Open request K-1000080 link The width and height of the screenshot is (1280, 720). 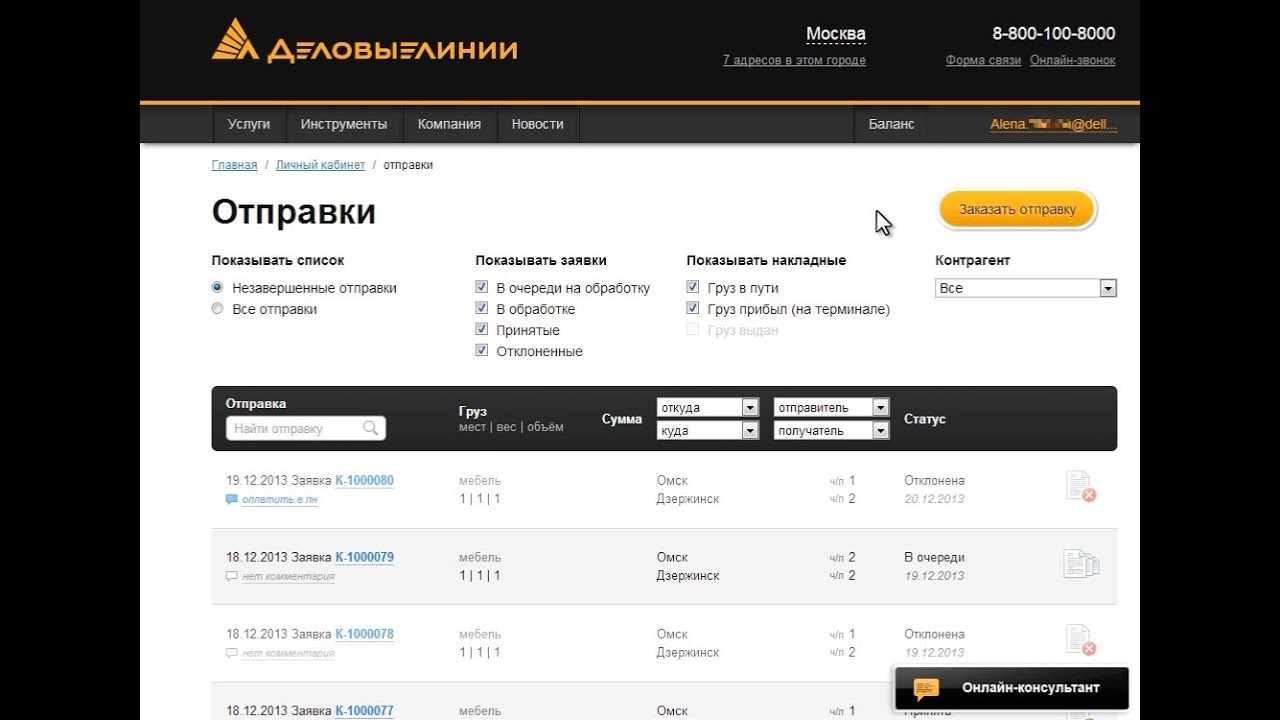(364, 480)
